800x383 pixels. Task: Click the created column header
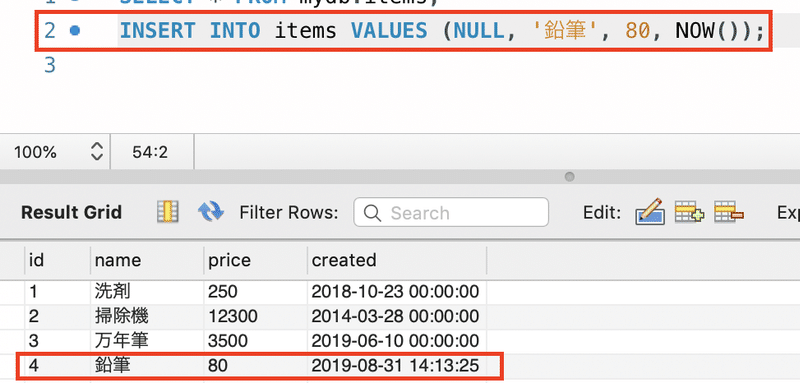397,260
